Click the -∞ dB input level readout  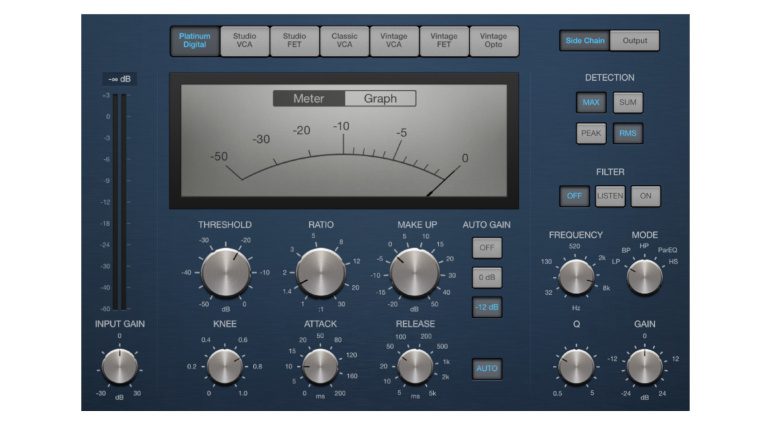click(x=119, y=79)
